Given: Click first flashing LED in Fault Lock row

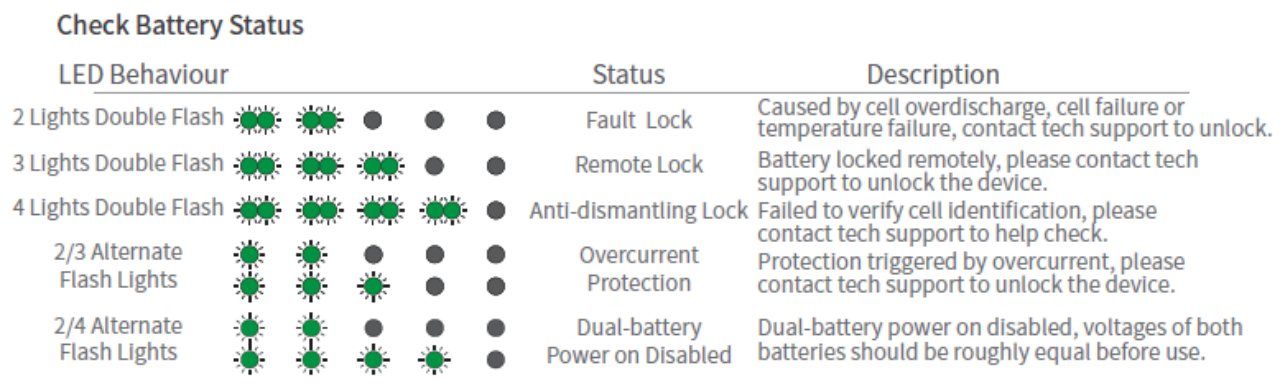Looking at the screenshot, I should click(258, 121).
